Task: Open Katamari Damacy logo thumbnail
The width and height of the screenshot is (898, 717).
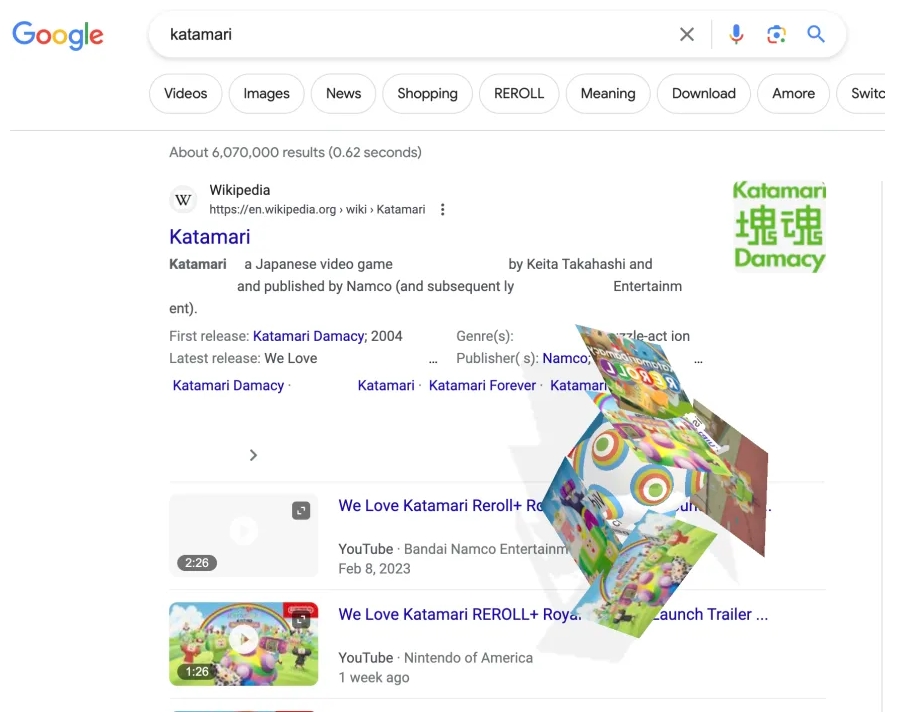Action: point(779,226)
